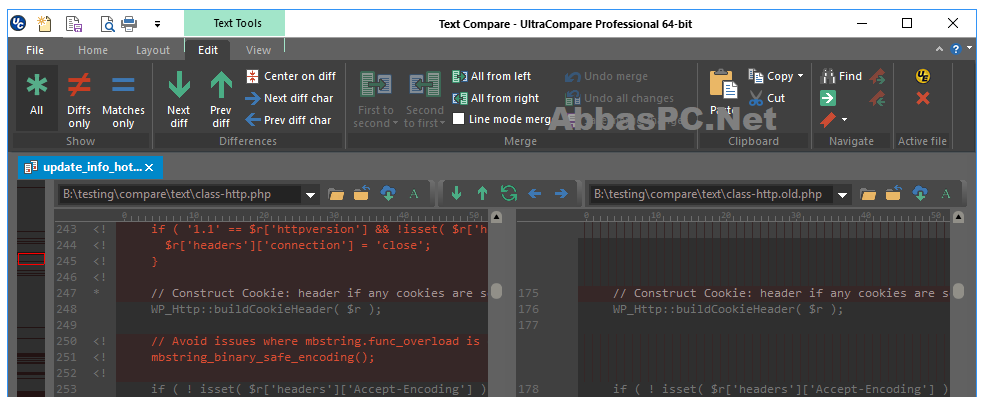Switch to the Layout ribbon tab

153,50
